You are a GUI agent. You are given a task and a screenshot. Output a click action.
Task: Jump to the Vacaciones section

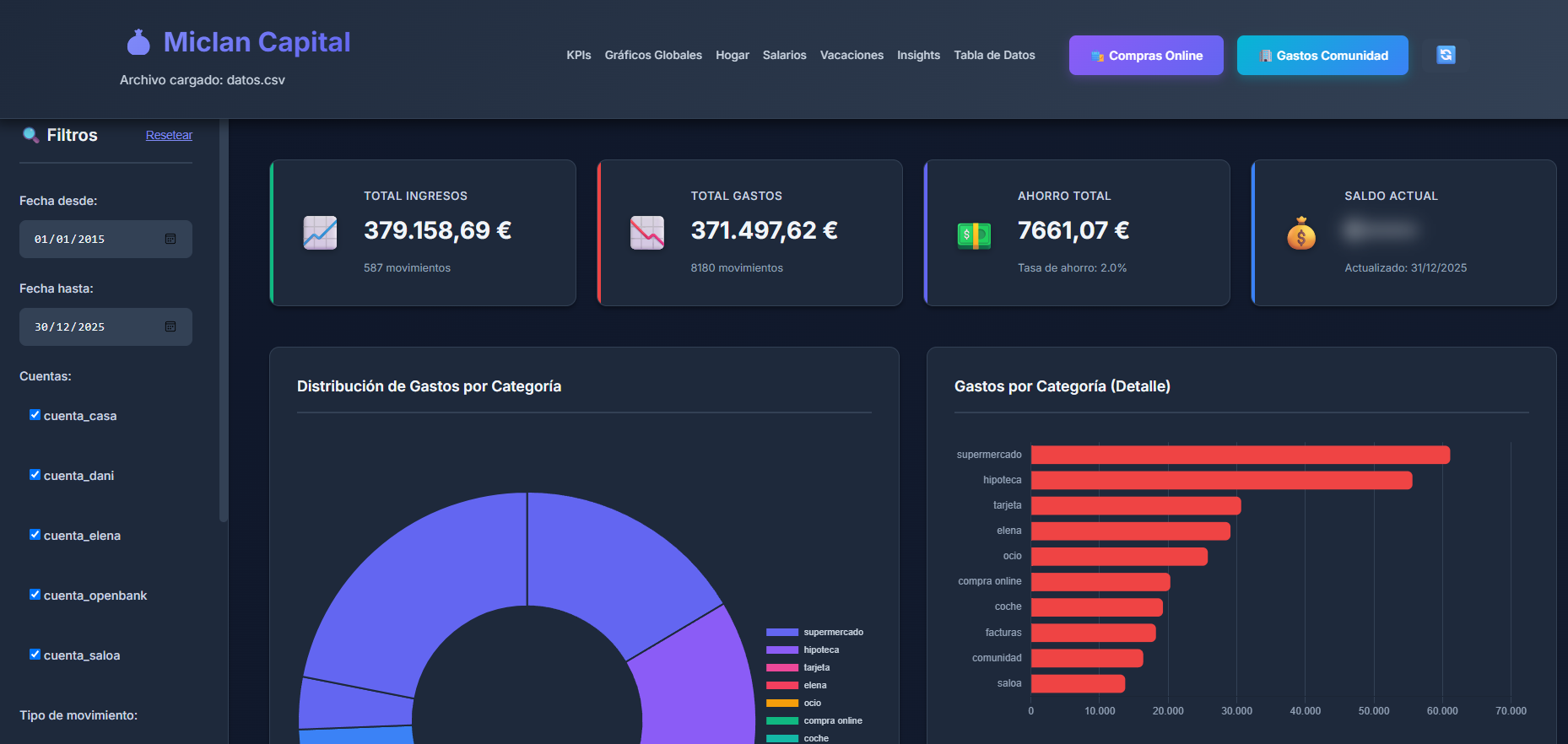tap(852, 55)
